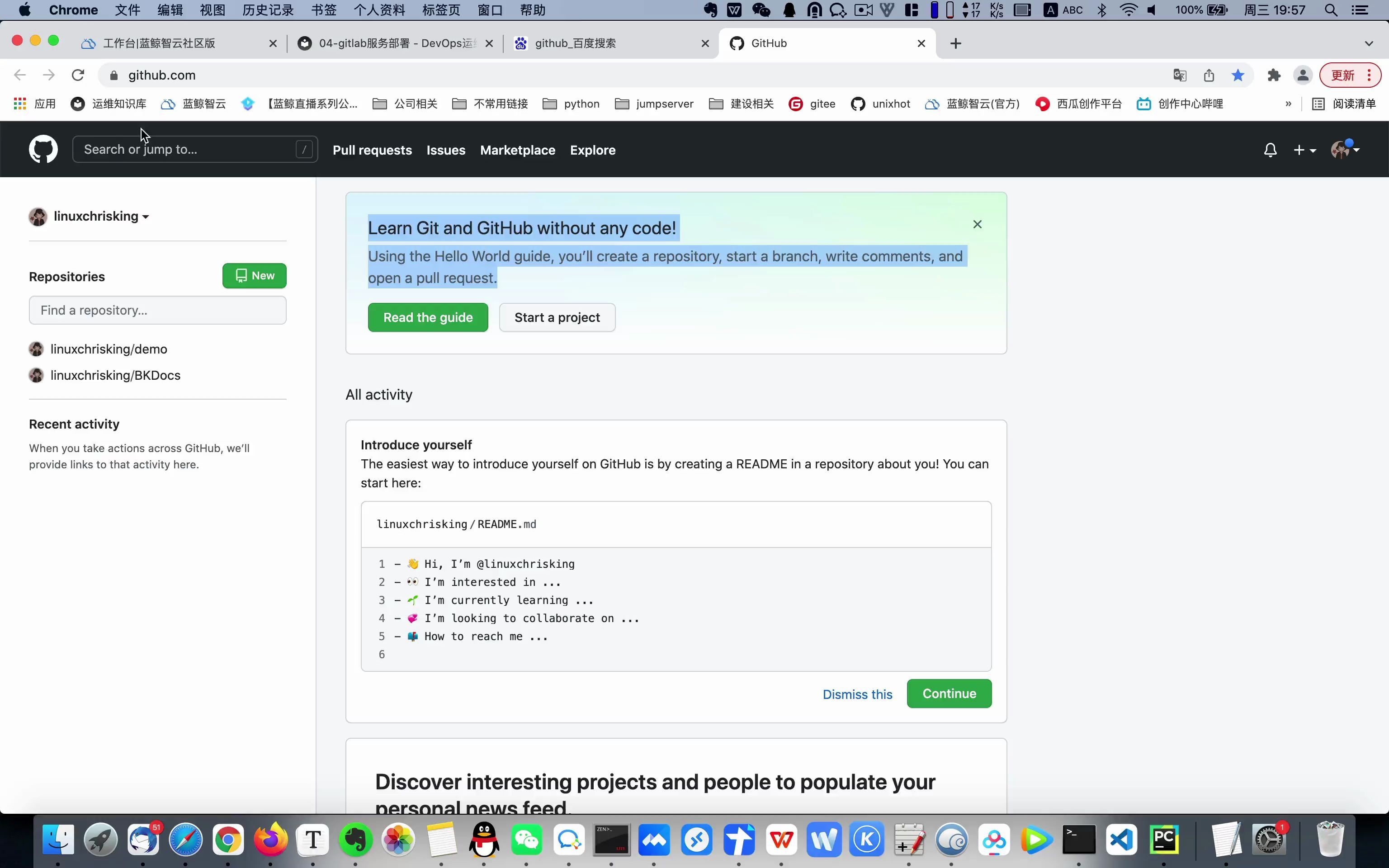Click the GitHub Octocat home logo
Image resolution: width=1389 pixels, height=868 pixels.
pyautogui.click(x=43, y=150)
